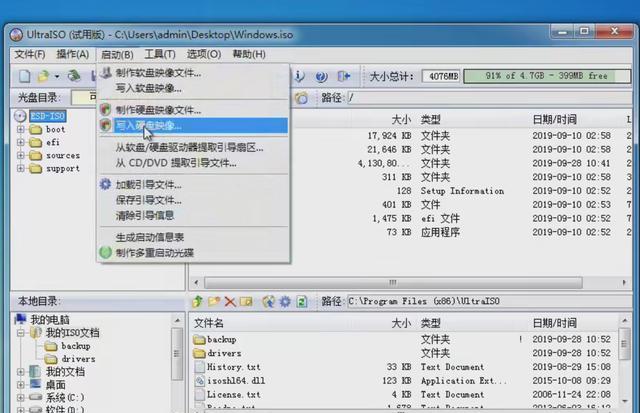The height and width of the screenshot is (413, 640).
Task: Choose 生成启动信息表 entry
Action: [194, 237]
